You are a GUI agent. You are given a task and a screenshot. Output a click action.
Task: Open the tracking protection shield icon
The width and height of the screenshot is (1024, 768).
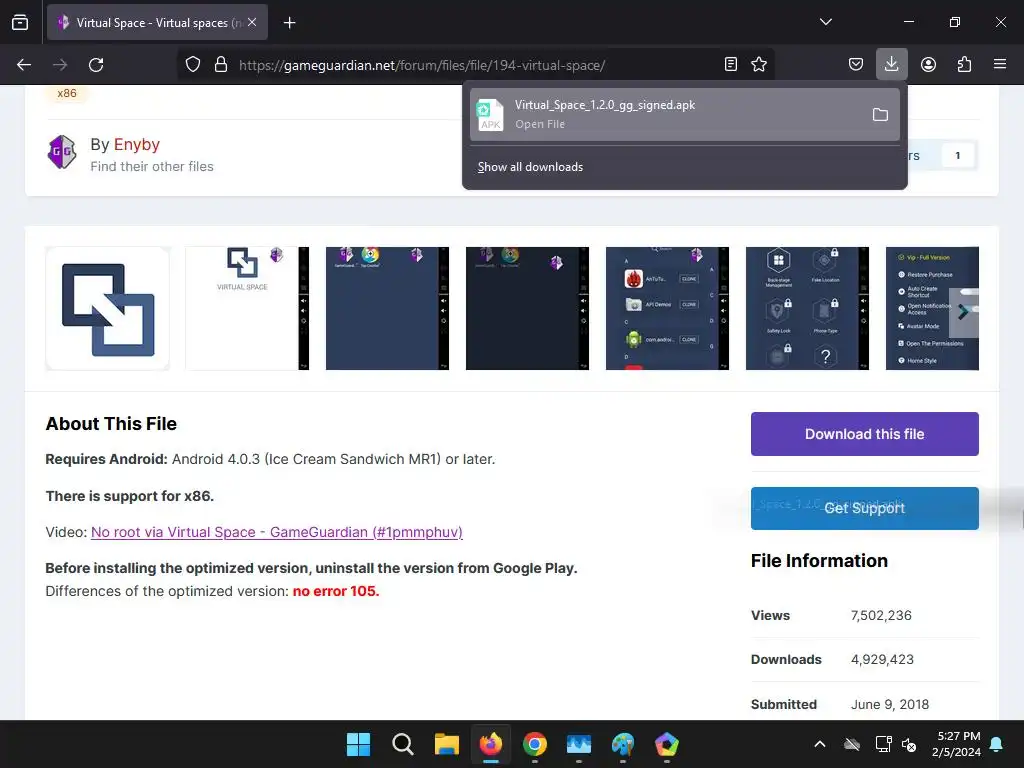tap(193, 64)
